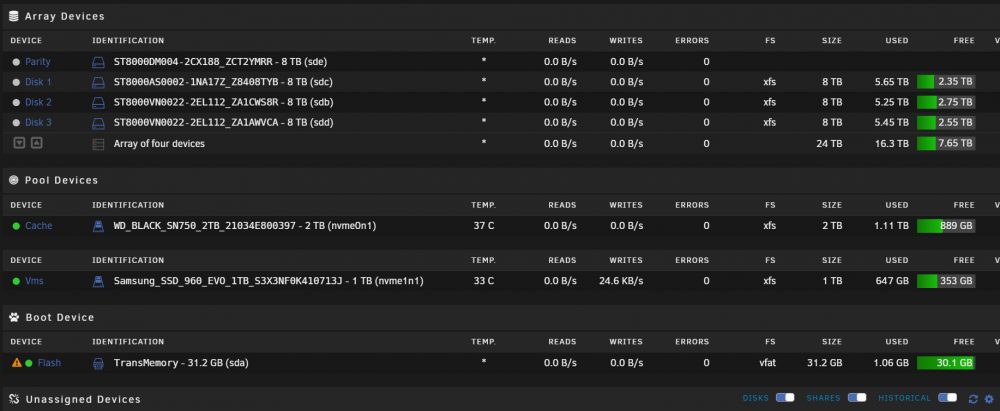This screenshot has width=1000, height=411.
Task: Click the Parity drive disk icon
Action: 98,62
